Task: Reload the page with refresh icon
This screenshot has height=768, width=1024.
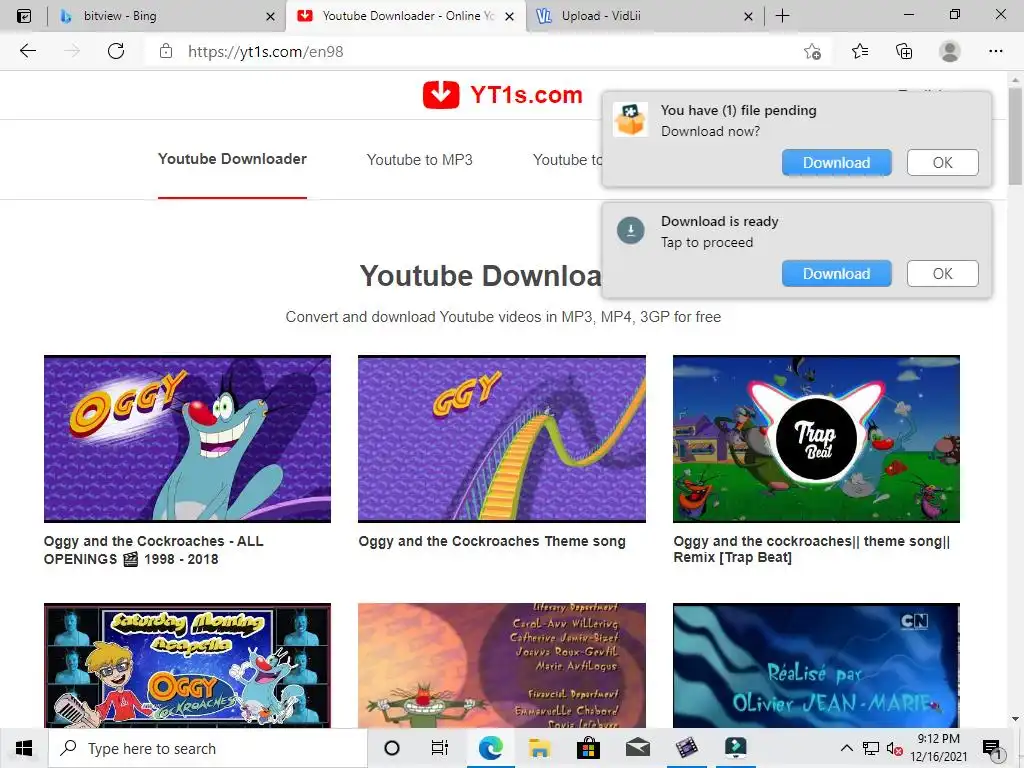Action: click(116, 51)
